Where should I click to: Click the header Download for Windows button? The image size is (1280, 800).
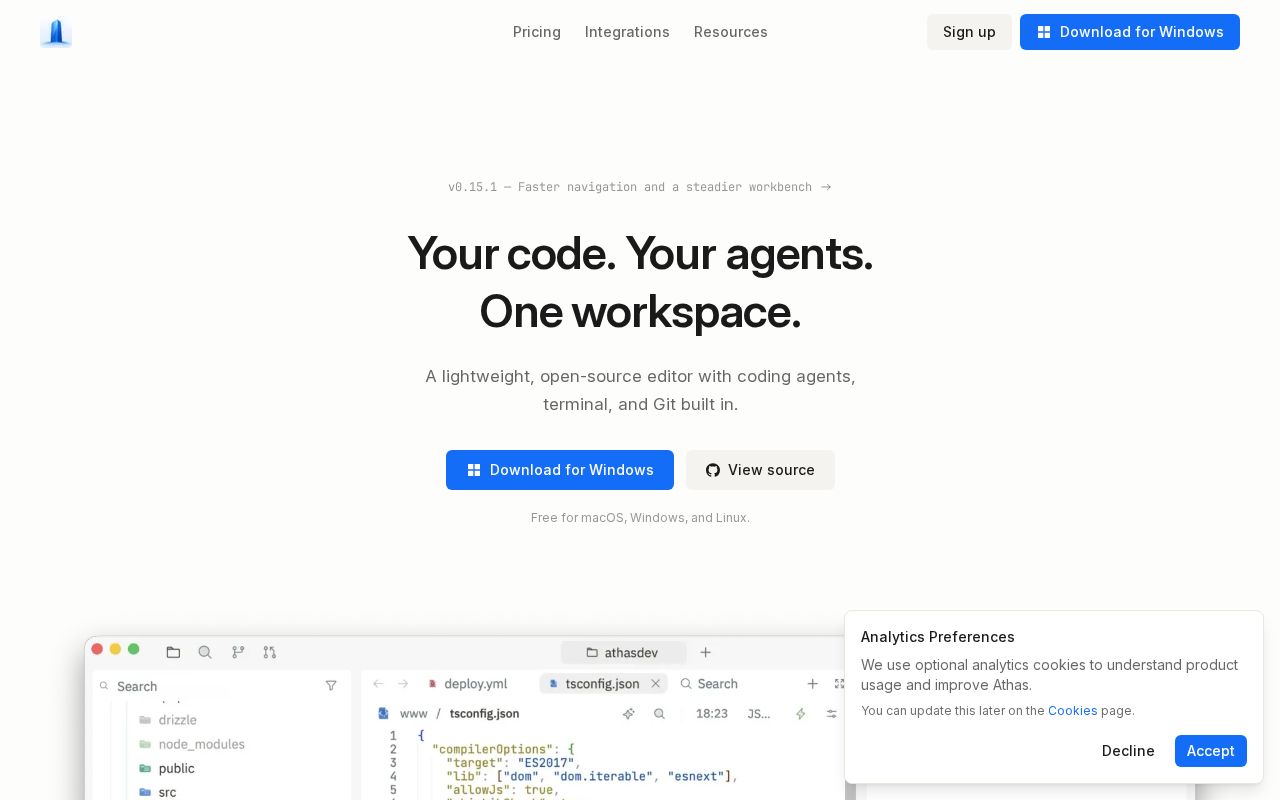(1130, 32)
